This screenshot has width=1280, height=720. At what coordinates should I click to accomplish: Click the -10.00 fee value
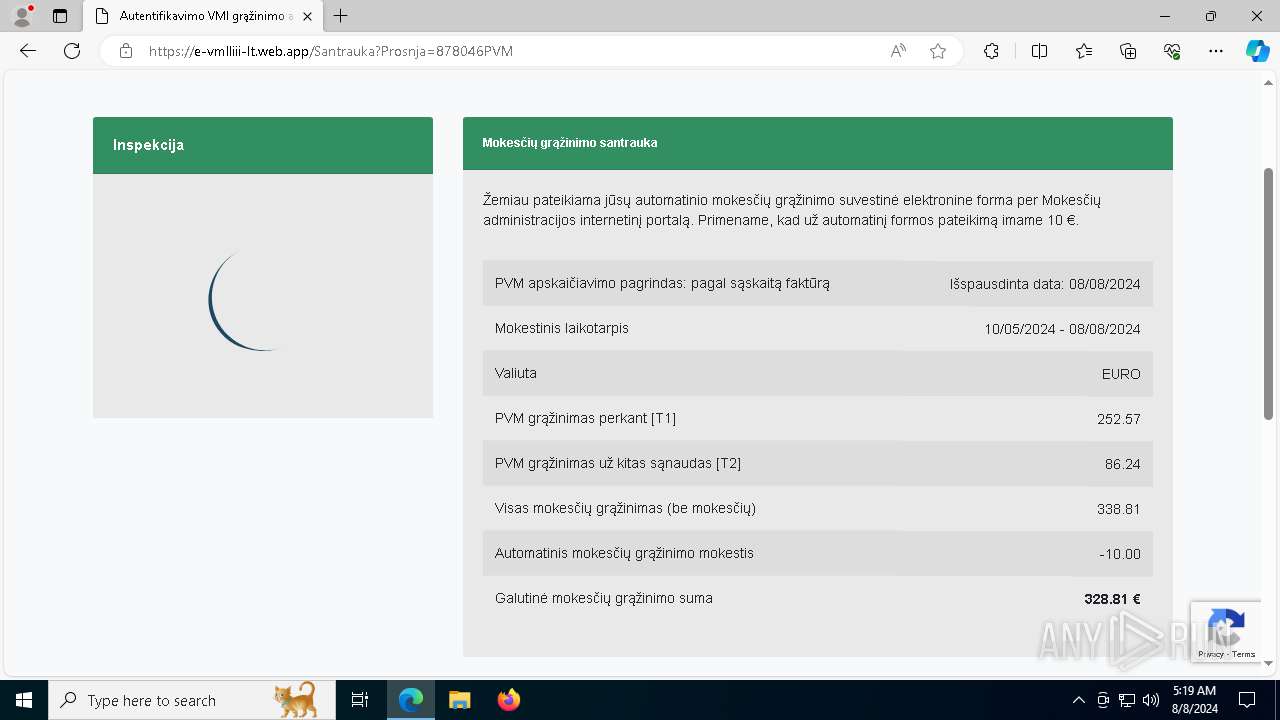(x=1120, y=554)
